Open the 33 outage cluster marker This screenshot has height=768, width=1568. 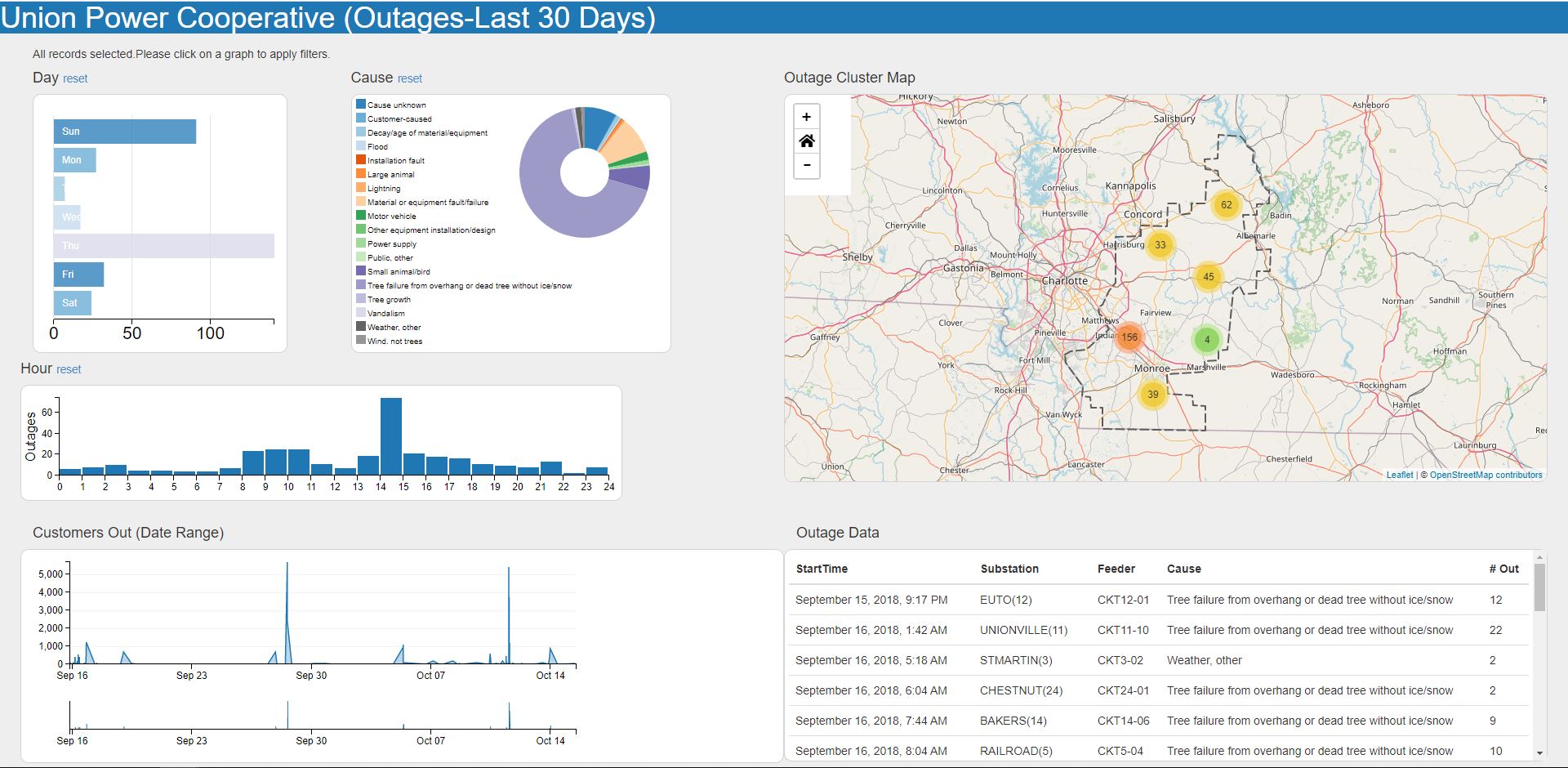tap(1160, 245)
